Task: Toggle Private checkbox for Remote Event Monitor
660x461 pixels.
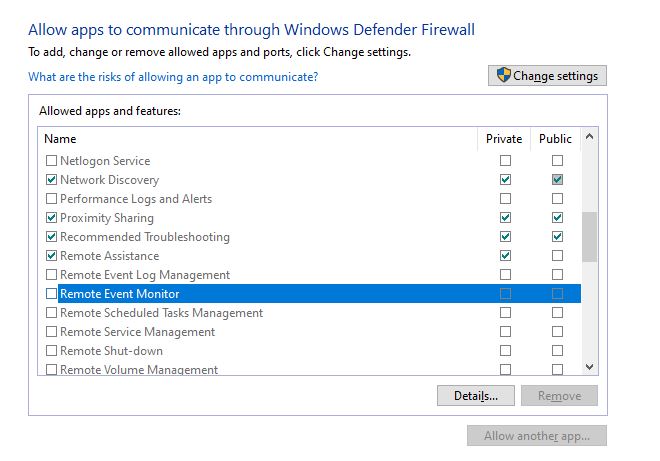Action: tap(506, 293)
